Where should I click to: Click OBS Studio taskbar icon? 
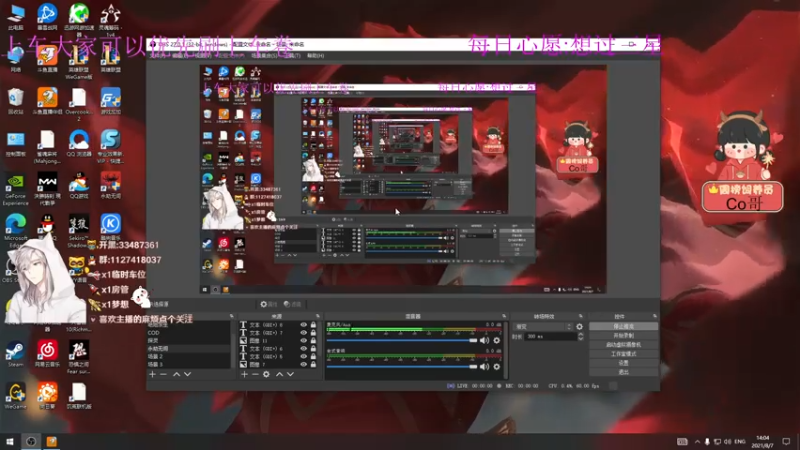pos(31,441)
